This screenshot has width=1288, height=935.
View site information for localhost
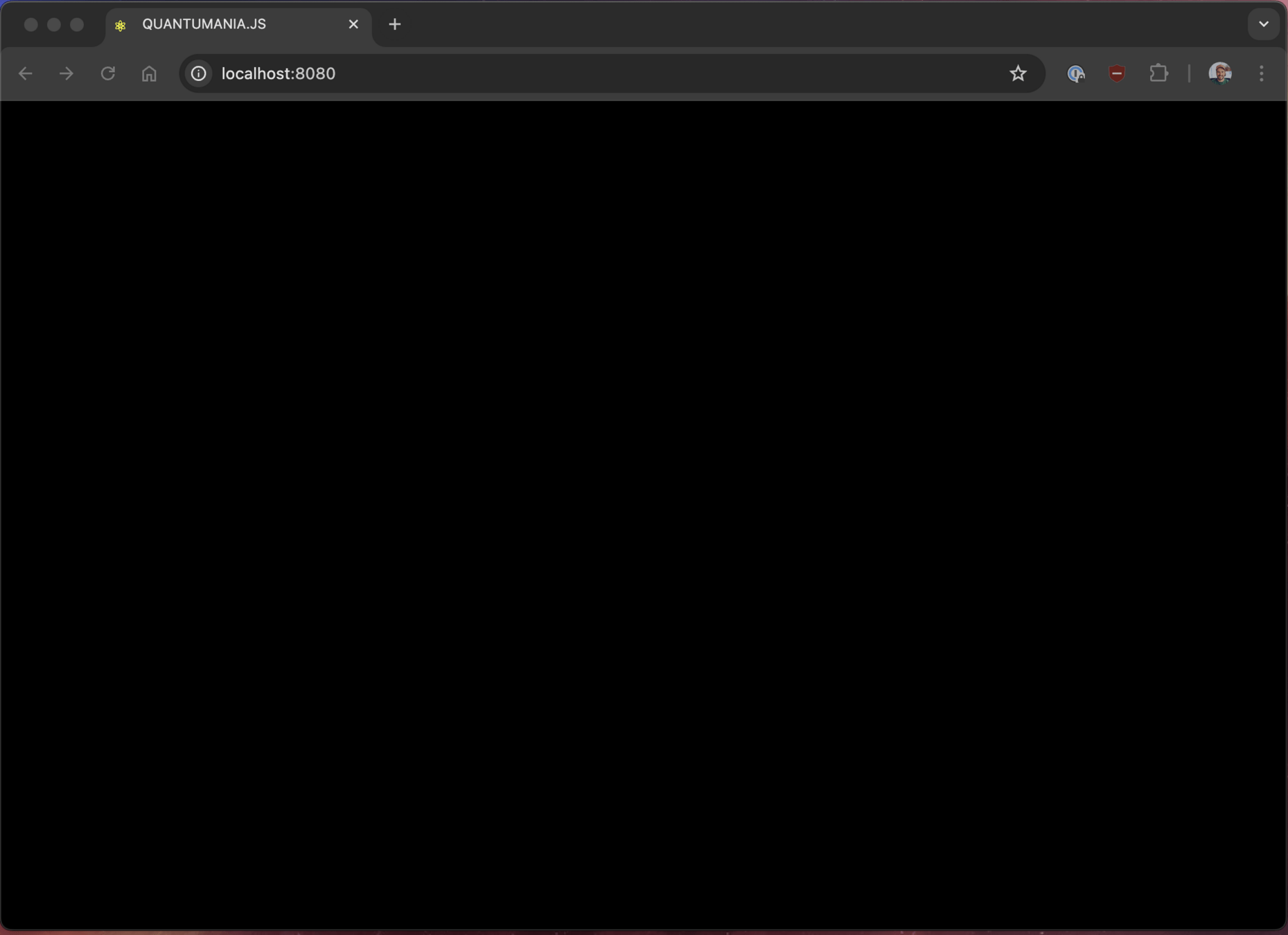199,73
